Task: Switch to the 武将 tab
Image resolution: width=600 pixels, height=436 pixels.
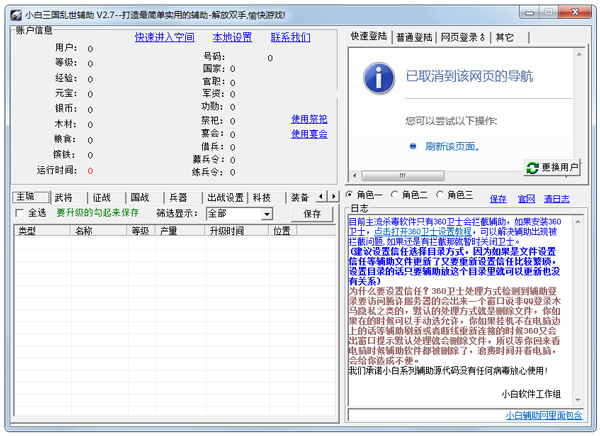Action: pos(64,198)
